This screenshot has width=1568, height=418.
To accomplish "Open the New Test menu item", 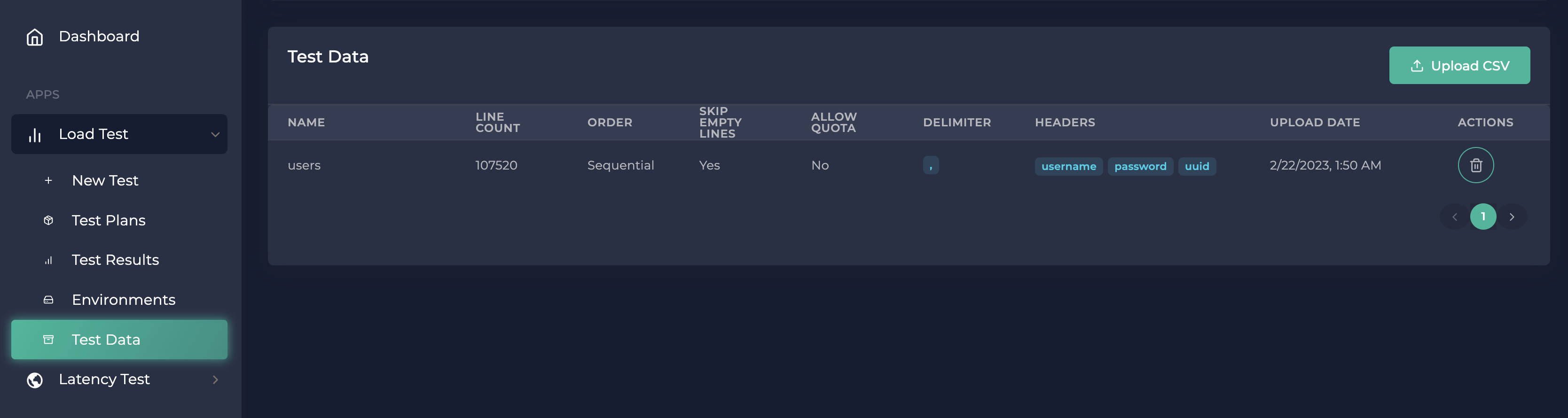I will [105, 181].
